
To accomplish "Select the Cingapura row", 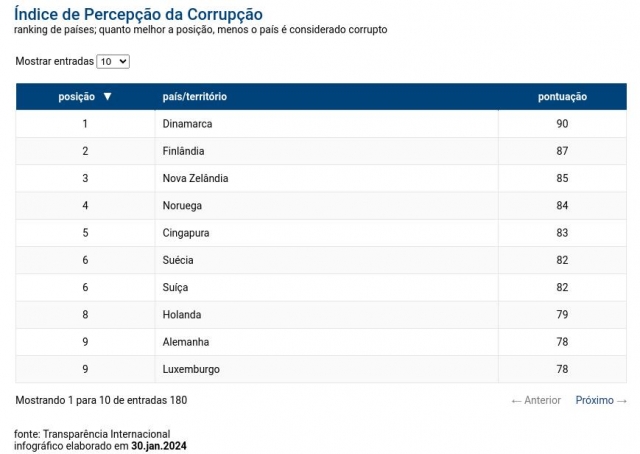I will pos(321,233).
